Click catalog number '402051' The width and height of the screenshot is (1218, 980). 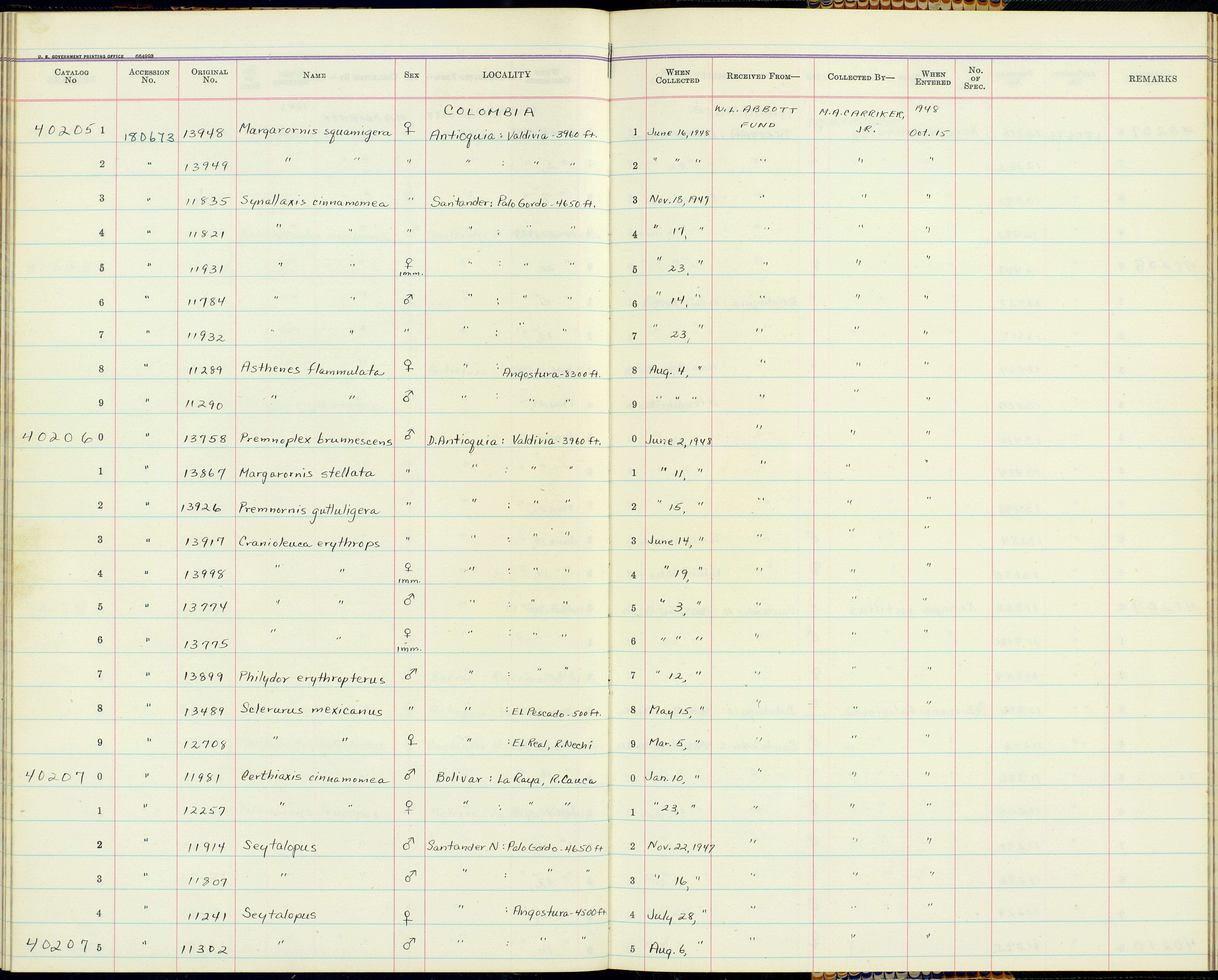point(70,130)
